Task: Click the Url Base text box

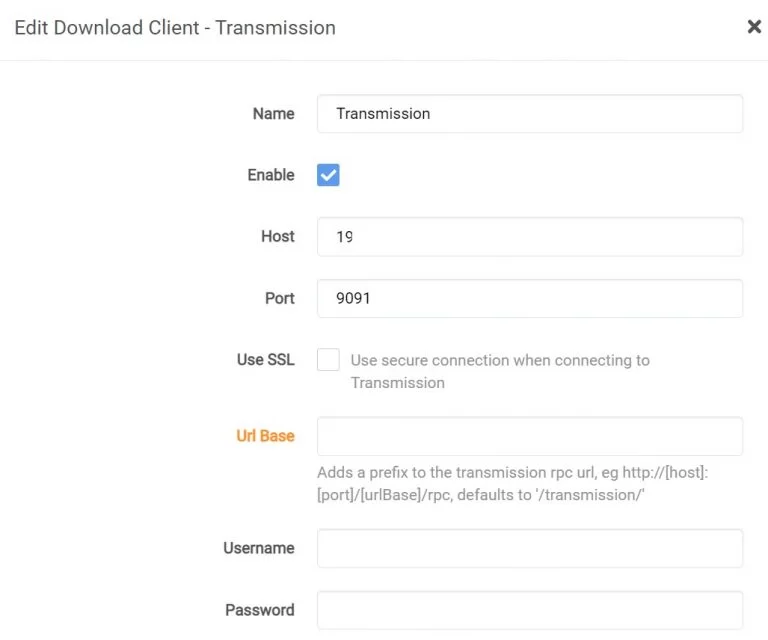Action: click(x=529, y=436)
